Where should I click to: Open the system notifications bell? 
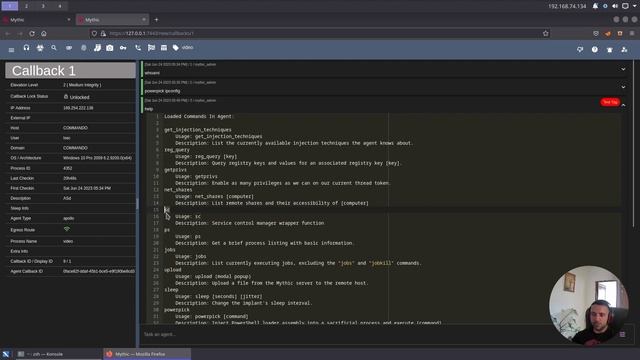click(x=595, y=6)
